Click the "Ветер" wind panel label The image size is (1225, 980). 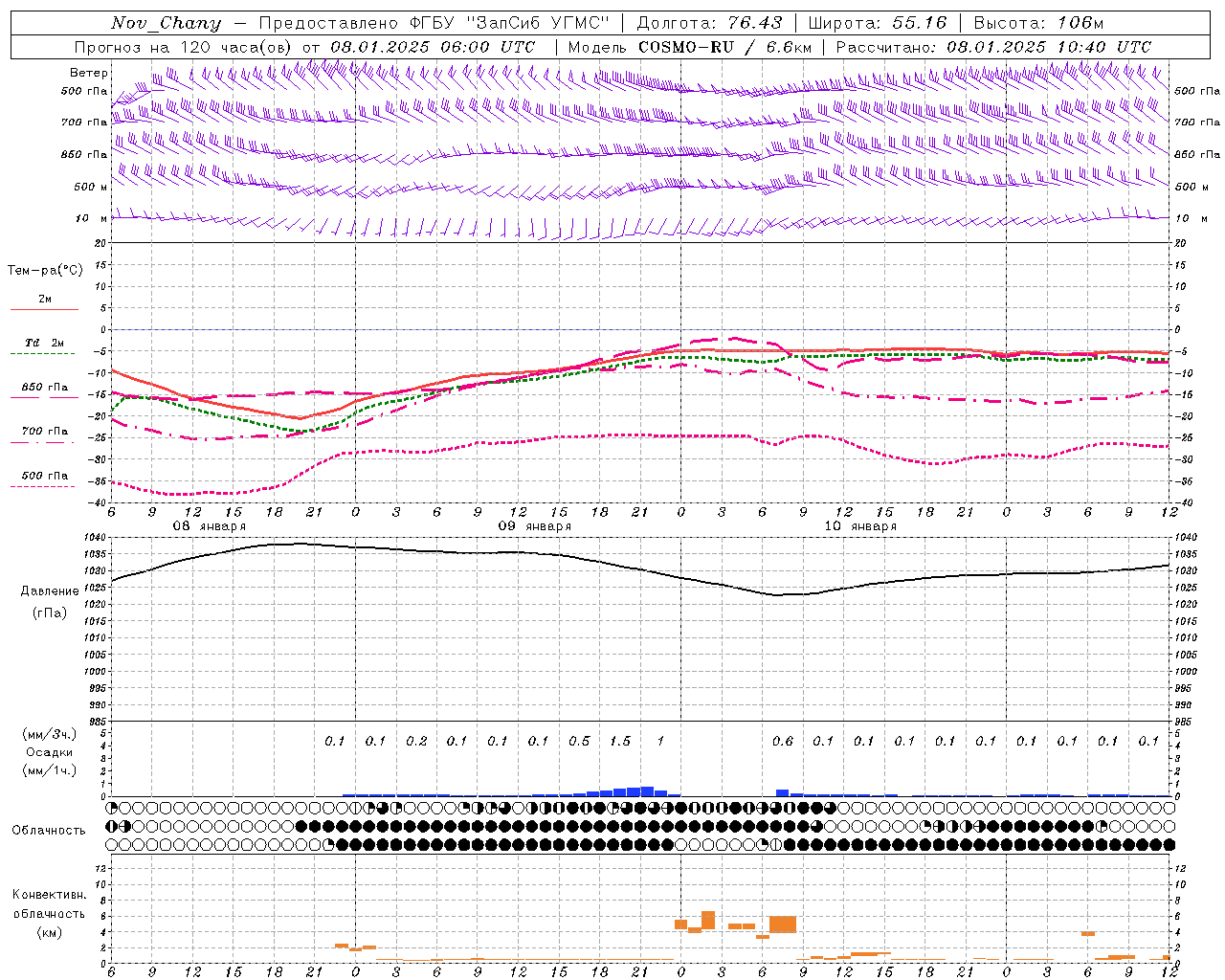click(x=89, y=73)
